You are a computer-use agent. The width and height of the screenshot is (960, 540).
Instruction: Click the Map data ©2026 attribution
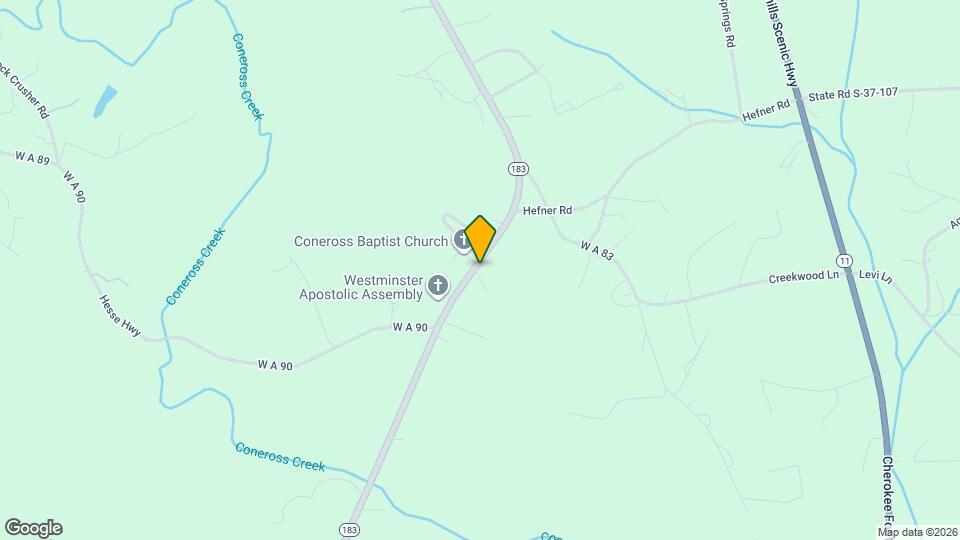pos(918,533)
